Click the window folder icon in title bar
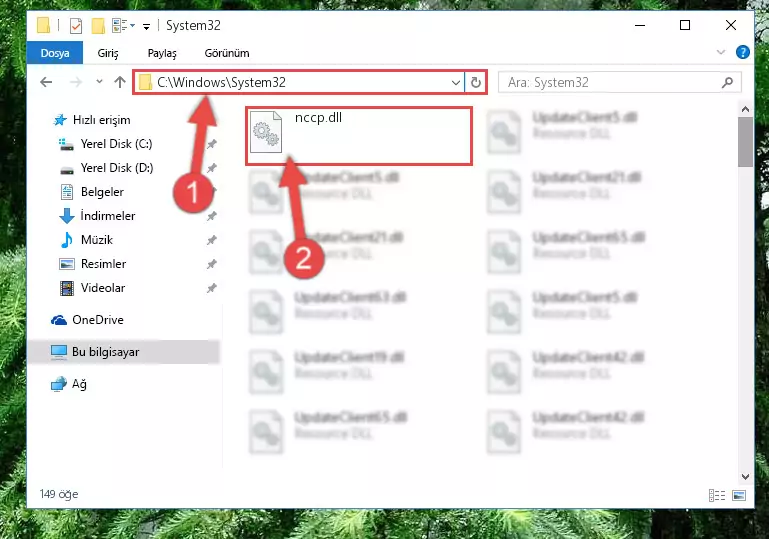 click(44, 25)
